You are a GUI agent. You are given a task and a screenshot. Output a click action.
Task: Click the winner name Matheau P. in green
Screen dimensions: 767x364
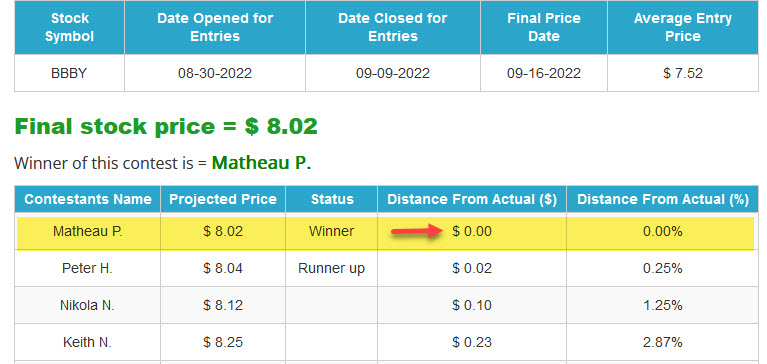click(261, 163)
